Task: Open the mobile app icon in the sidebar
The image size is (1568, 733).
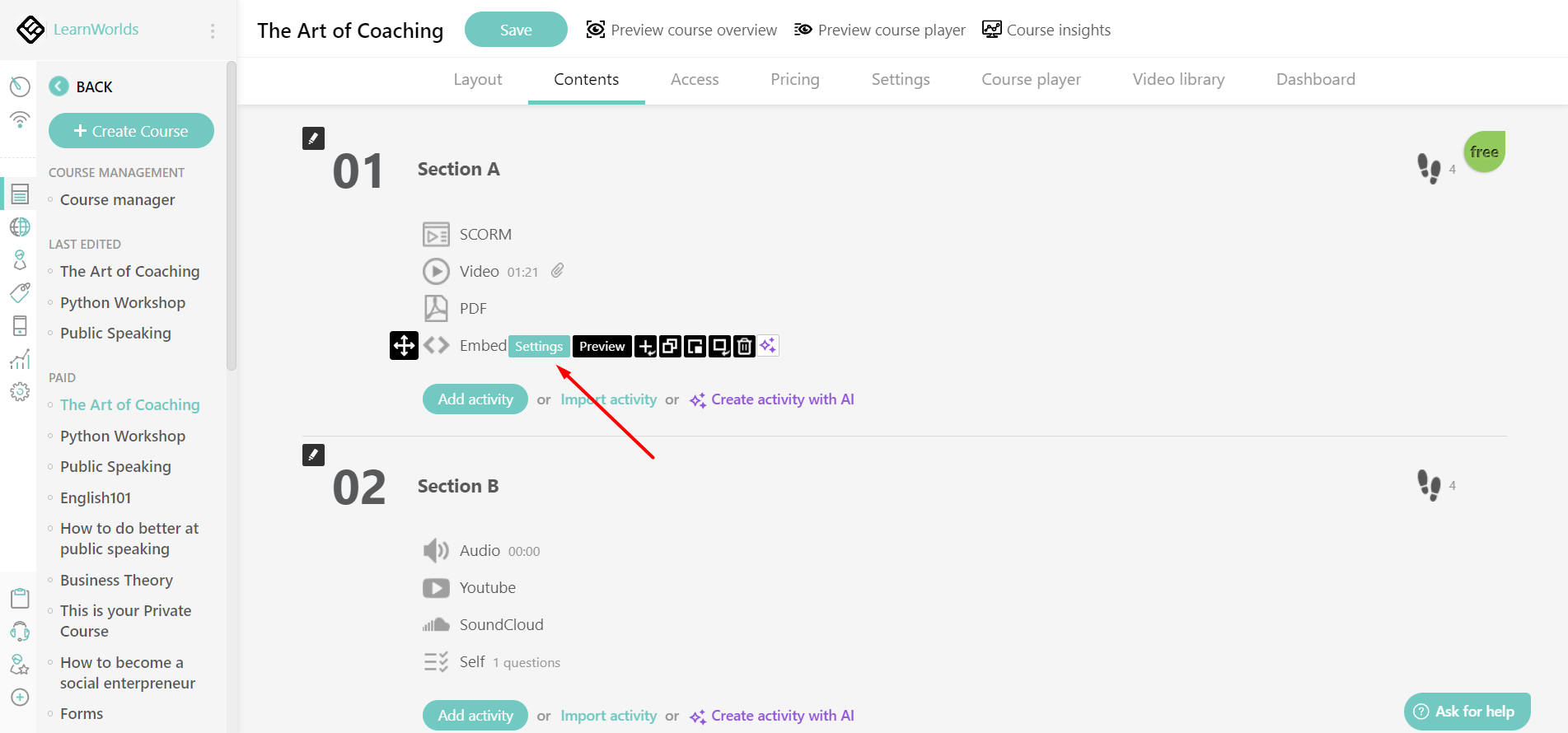Action: (20, 325)
